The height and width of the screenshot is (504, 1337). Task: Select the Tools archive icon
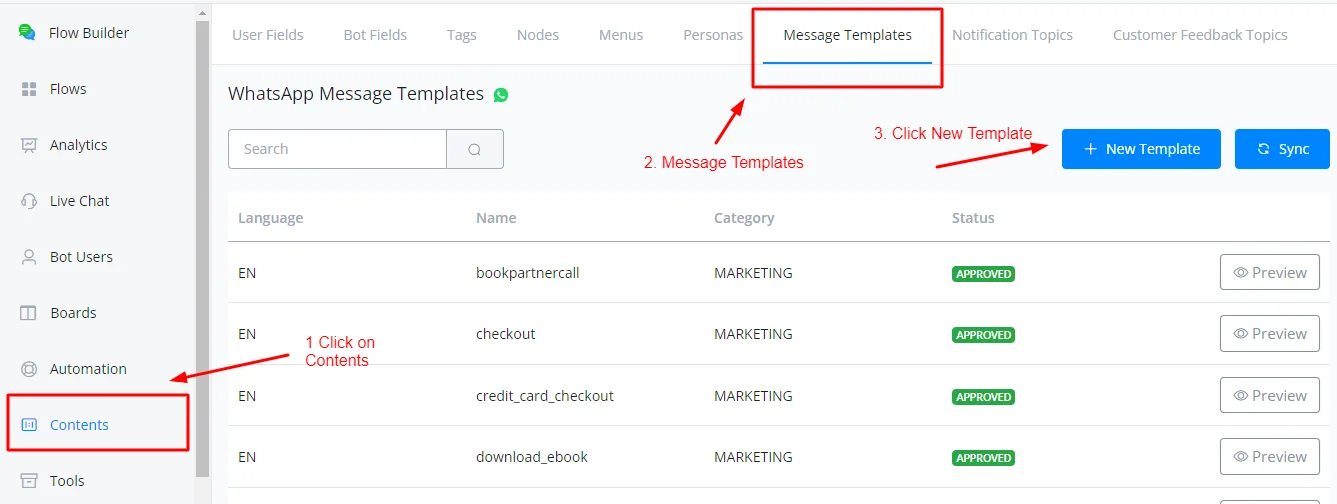(29, 481)
